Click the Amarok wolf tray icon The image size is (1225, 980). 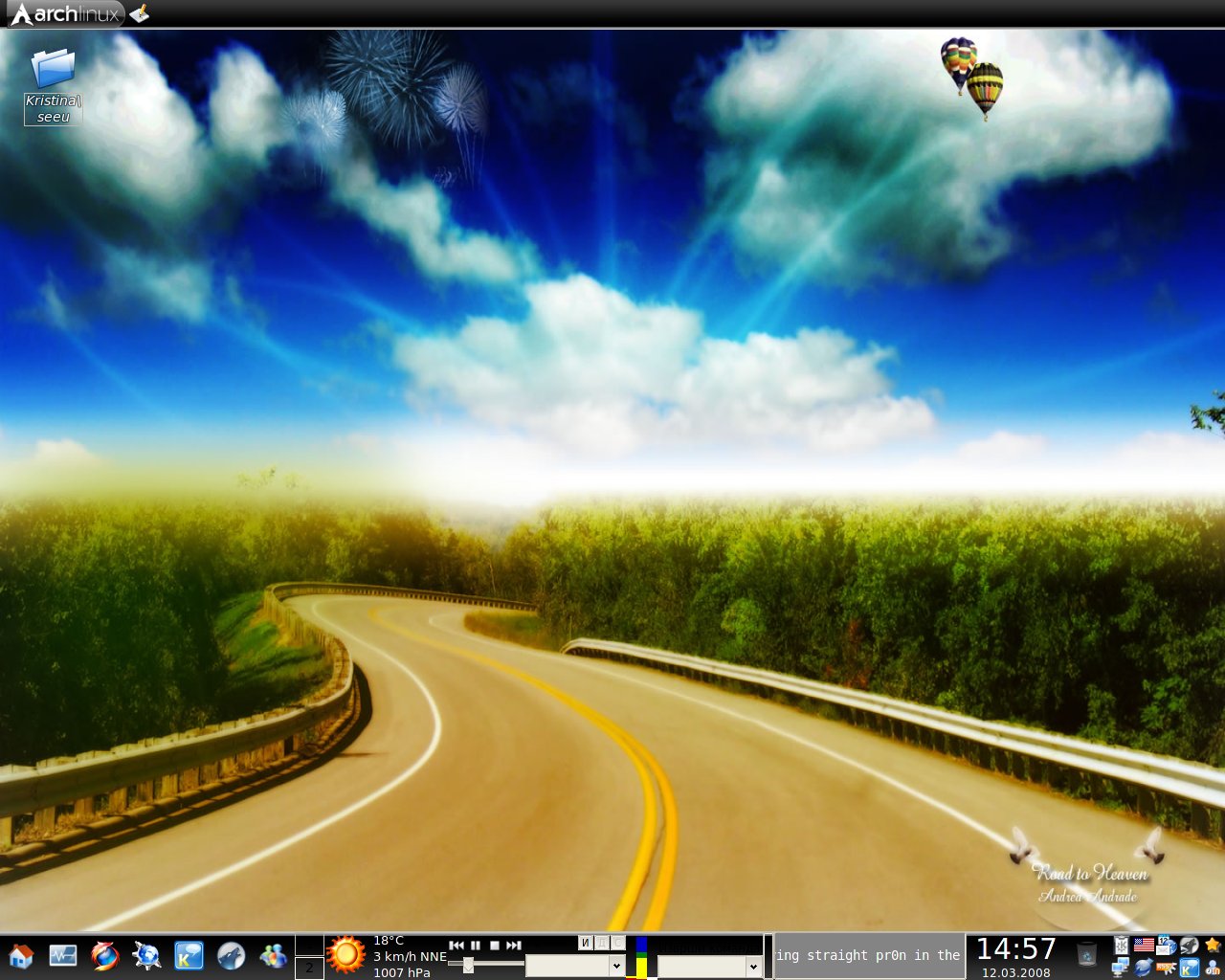point(1190,946)
